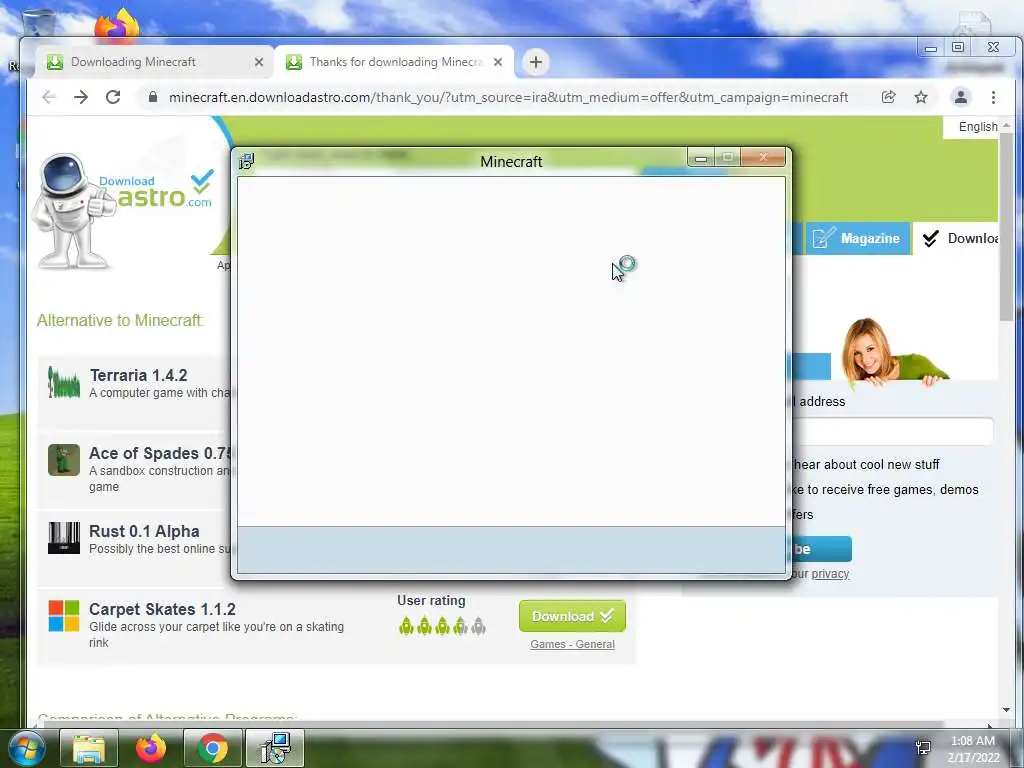
Task: Open the Firefox desktop shortcut
Action: (x=117, y=25)
